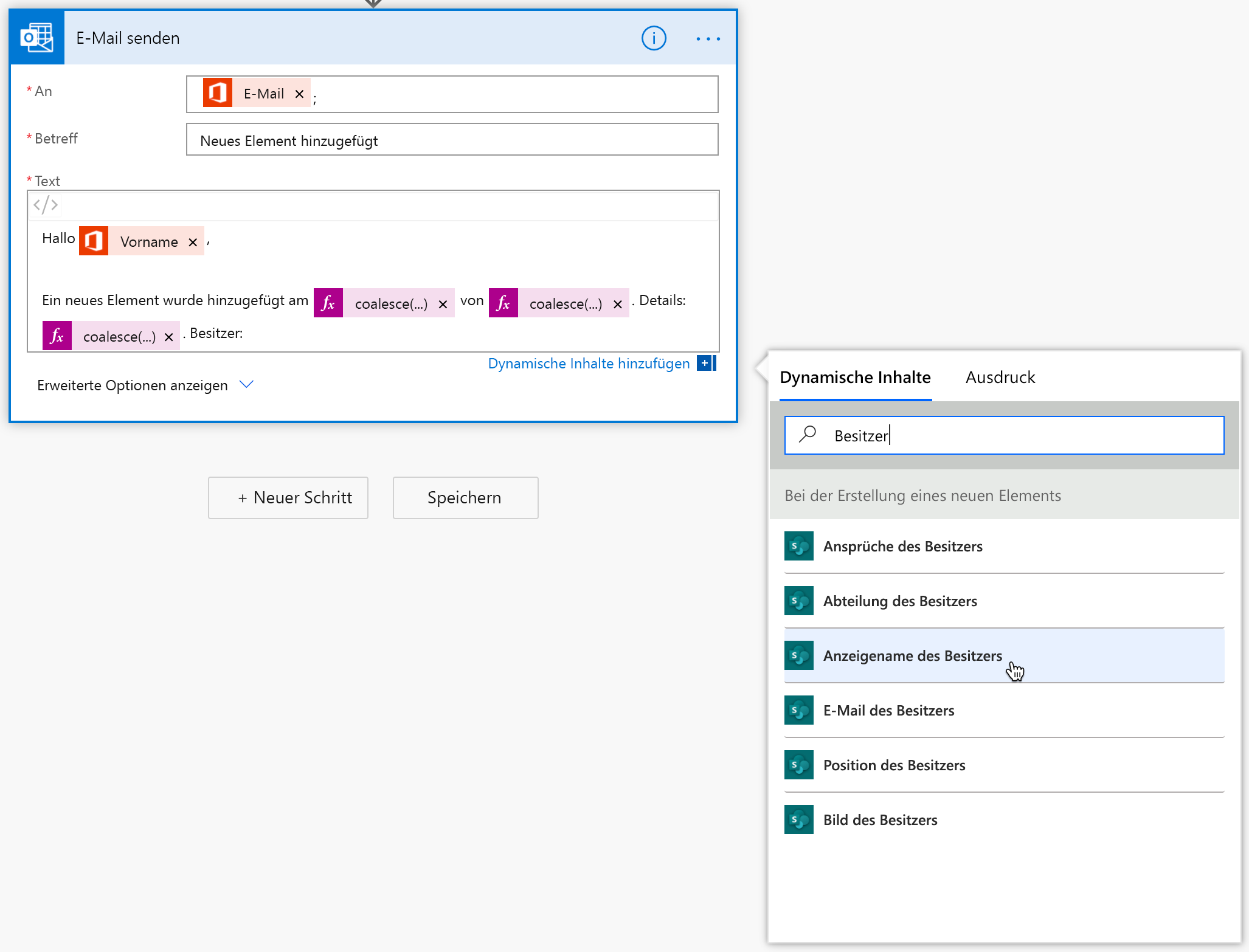This screenshot has height=952, width=1249.
Task: Click the fx icon of the coalesce before 'Besitzer:'
Action: [57, 336]
